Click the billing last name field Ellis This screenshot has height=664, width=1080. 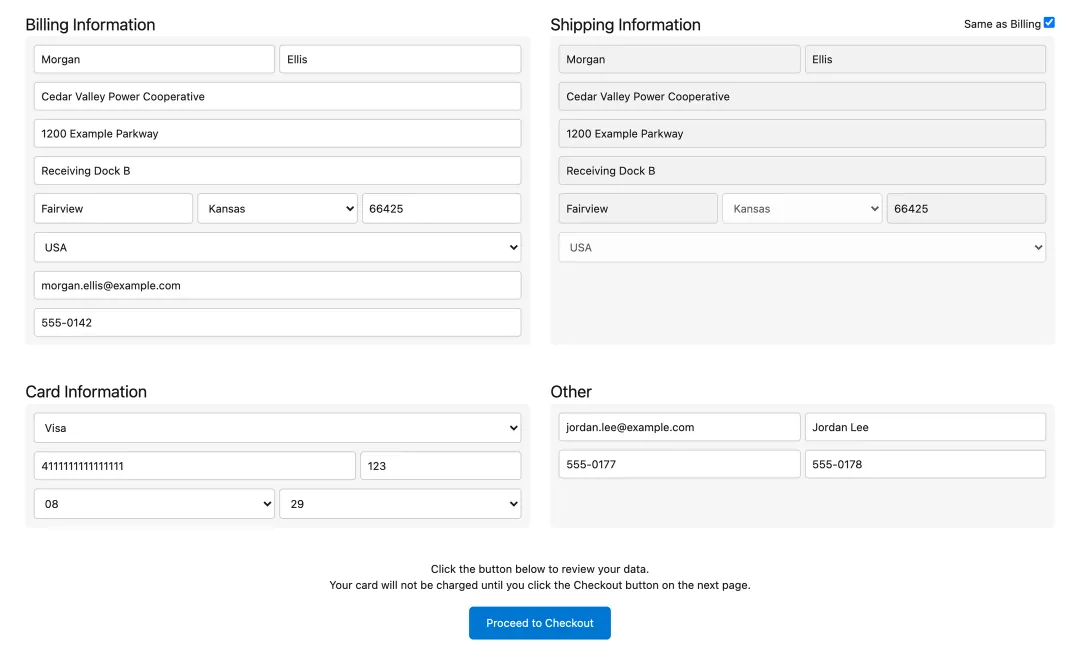400,59
